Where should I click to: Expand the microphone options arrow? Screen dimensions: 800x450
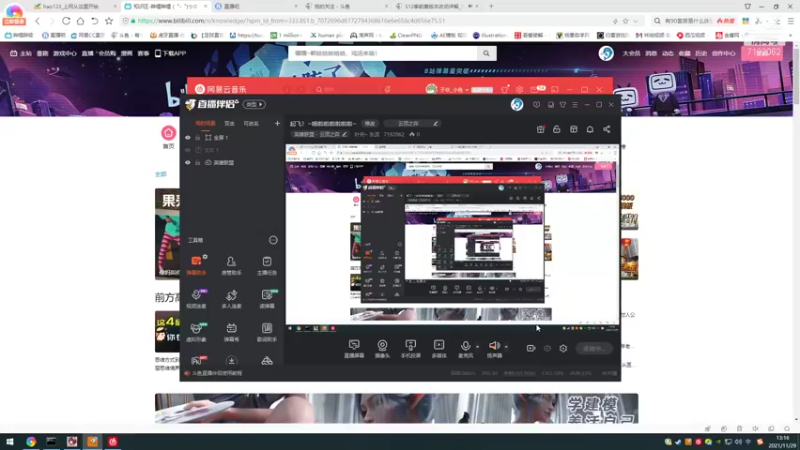478,347
